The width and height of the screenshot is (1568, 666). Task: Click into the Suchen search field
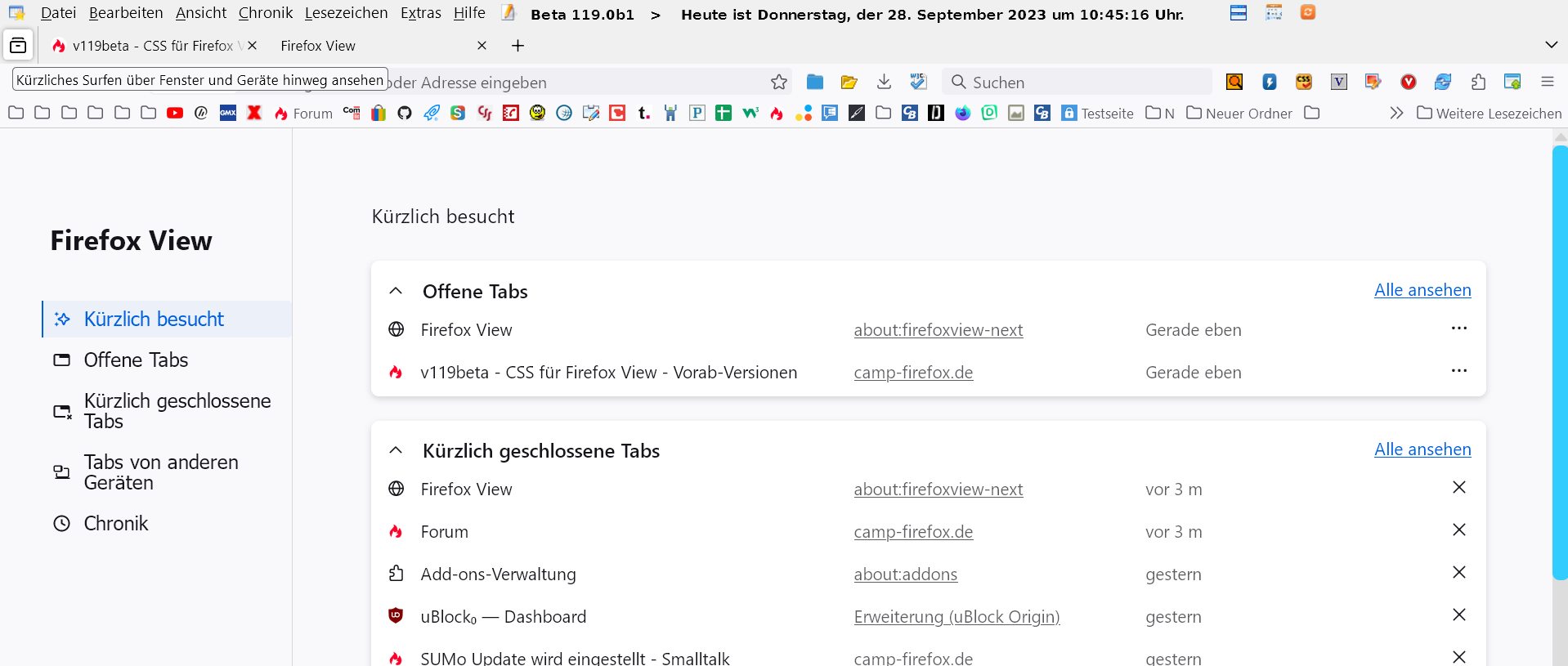point(1079,82)
